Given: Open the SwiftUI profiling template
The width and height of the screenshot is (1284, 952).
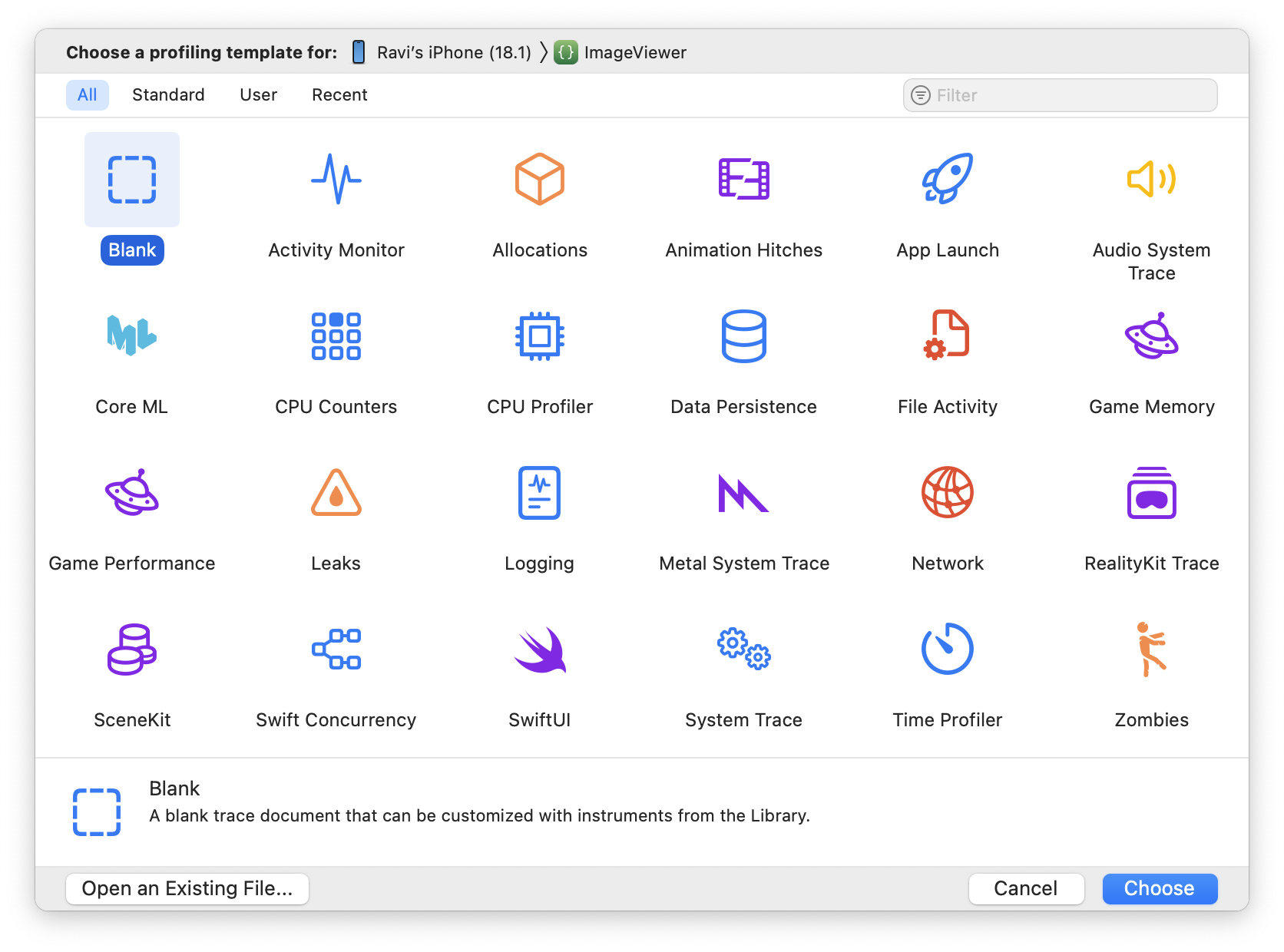Looking at the screenshot, I should (540, 669).
